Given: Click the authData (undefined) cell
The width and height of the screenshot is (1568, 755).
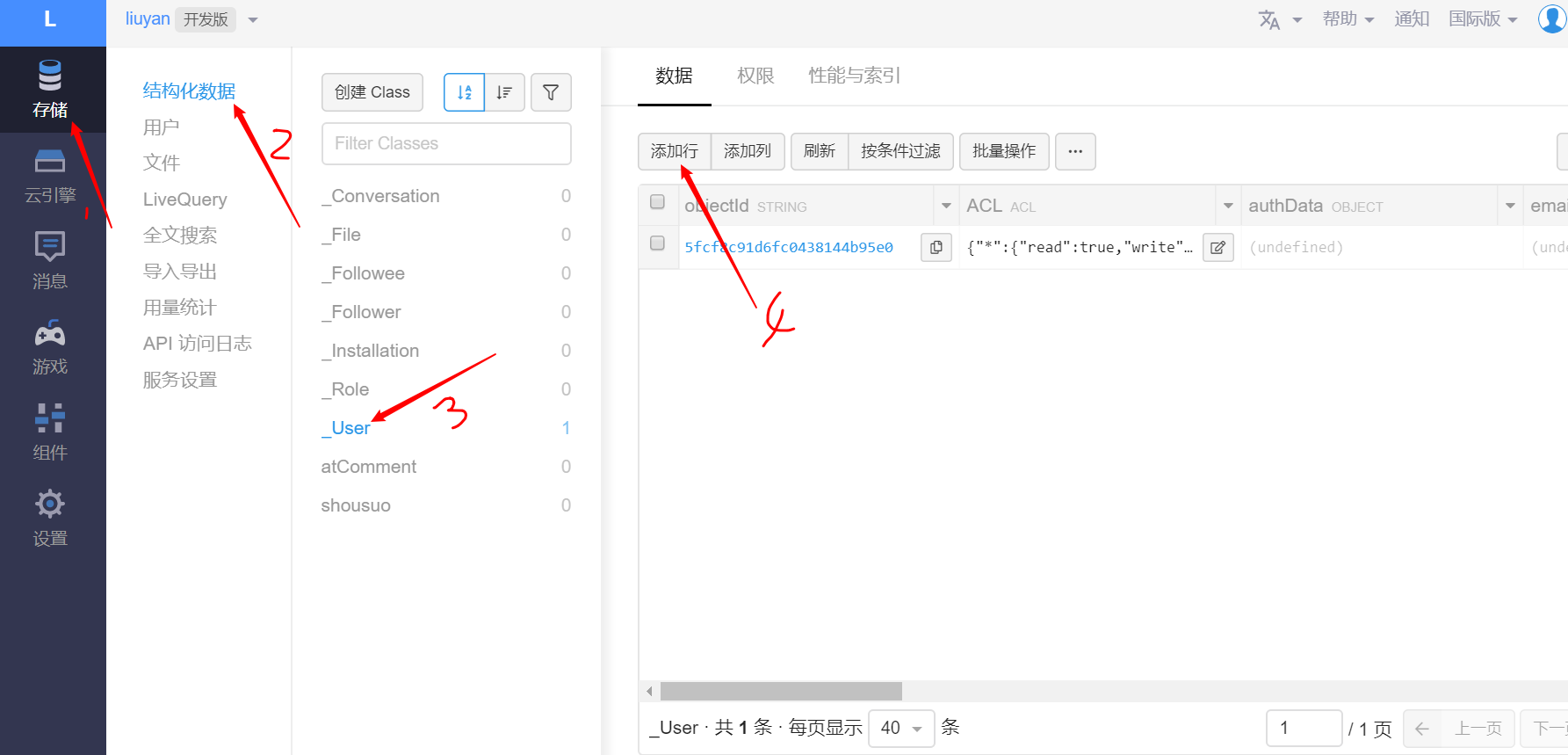Looking at the screenshot, I should [1381, 248].
